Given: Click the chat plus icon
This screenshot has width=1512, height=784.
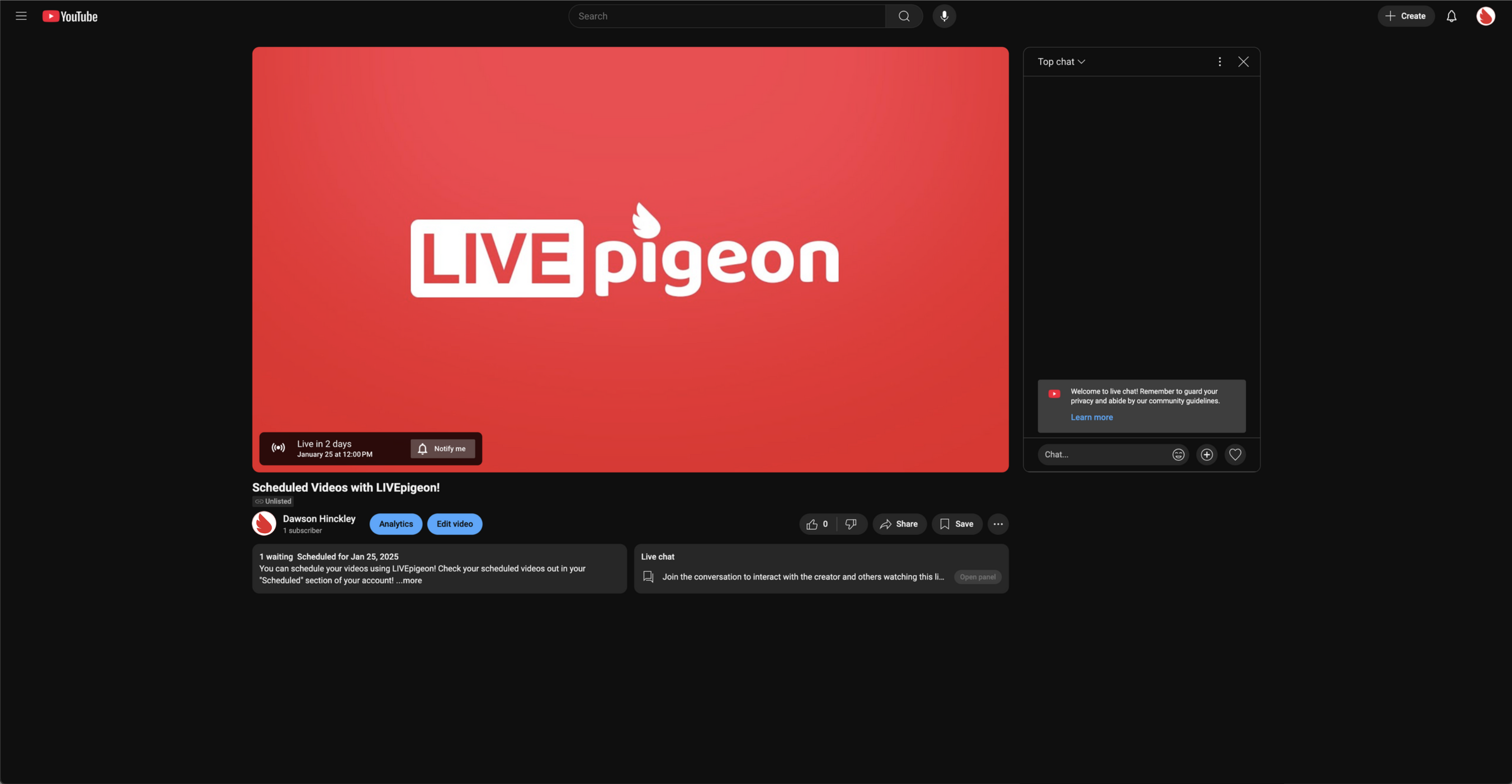Looking at the screenshot, I should click(1206, 454).
